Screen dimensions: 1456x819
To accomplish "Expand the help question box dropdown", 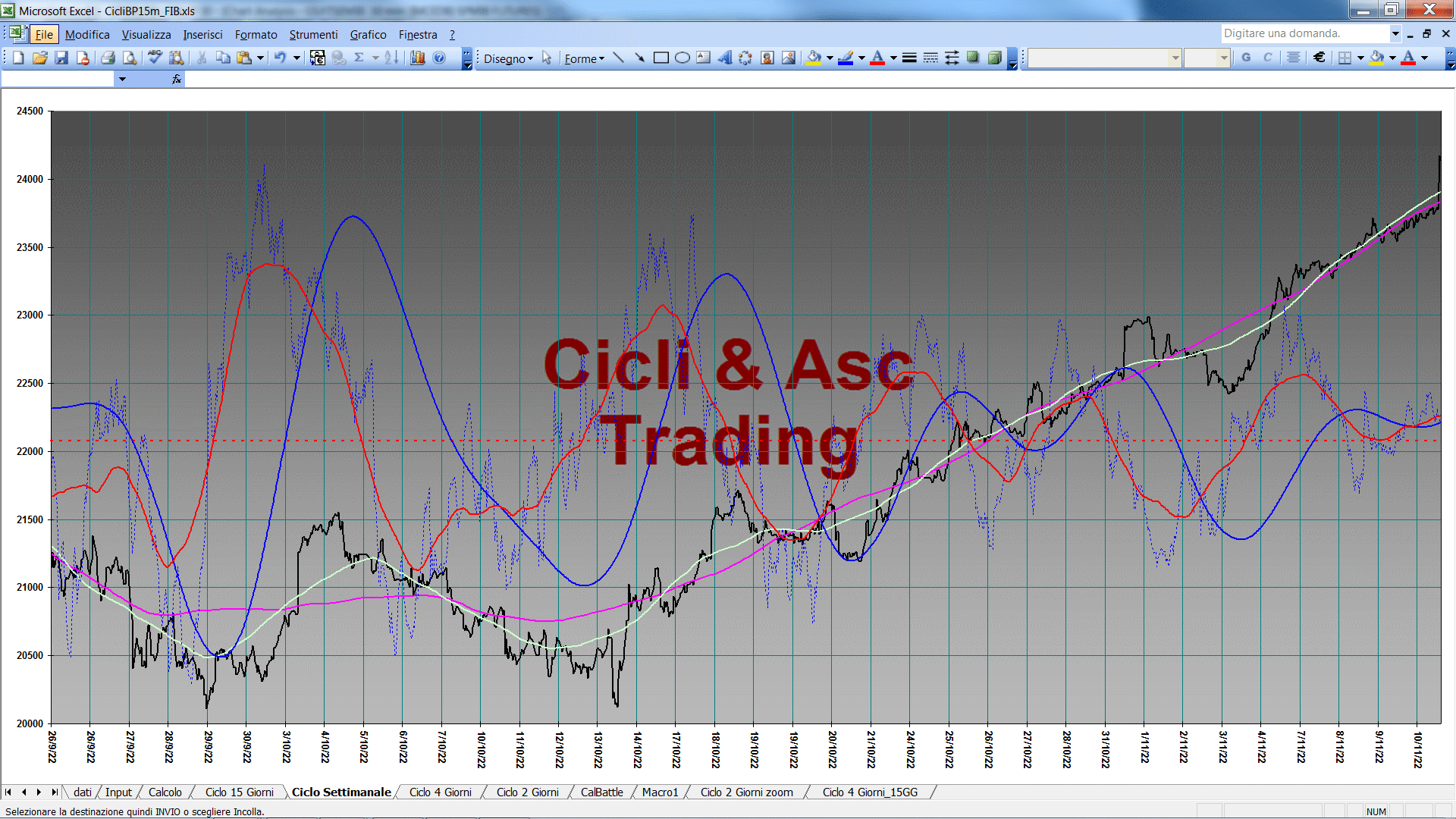I will (1395, 33).
